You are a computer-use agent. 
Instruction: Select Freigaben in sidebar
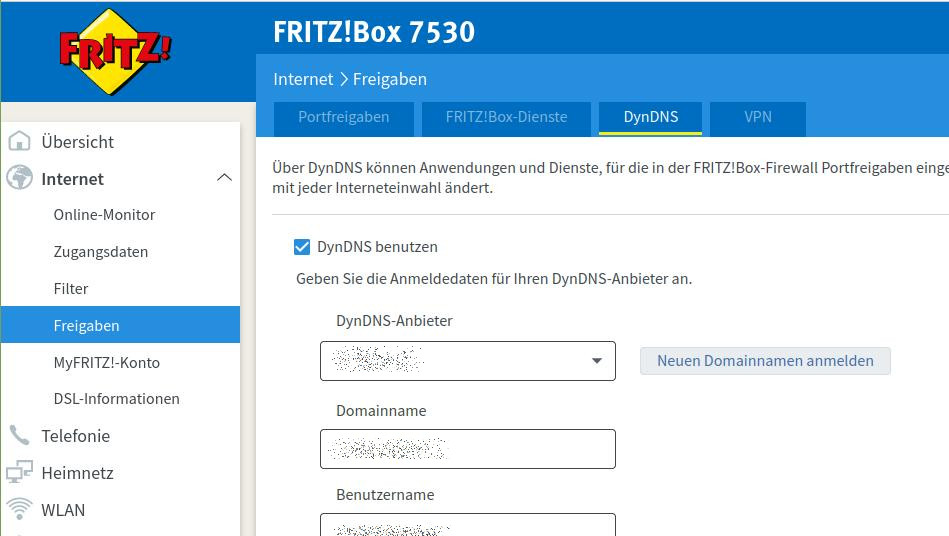[120, 325]
